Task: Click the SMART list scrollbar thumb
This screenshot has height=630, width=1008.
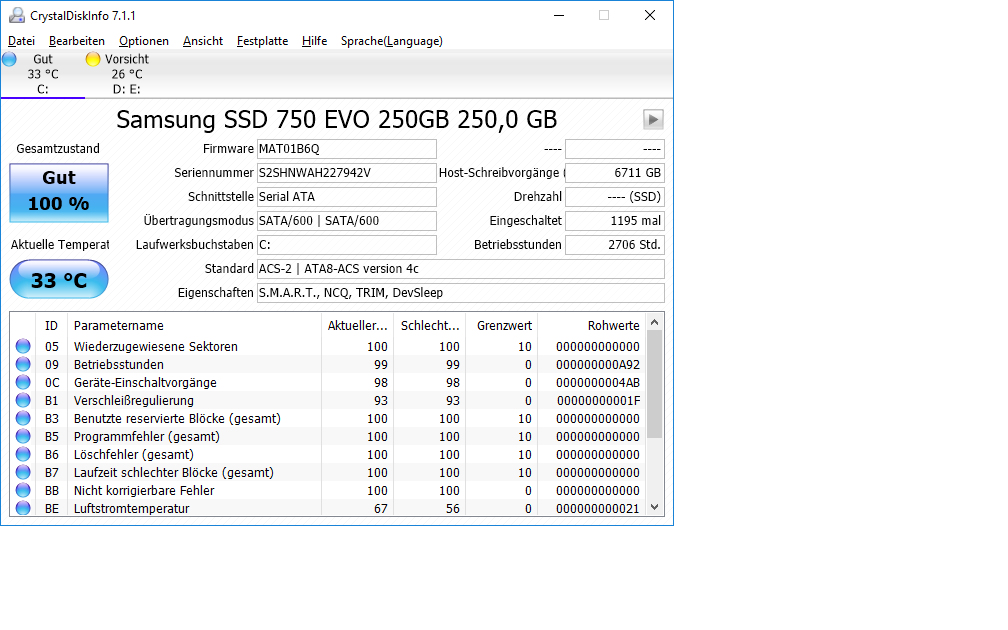Action: pyautogui.click(x=654, y=384)
